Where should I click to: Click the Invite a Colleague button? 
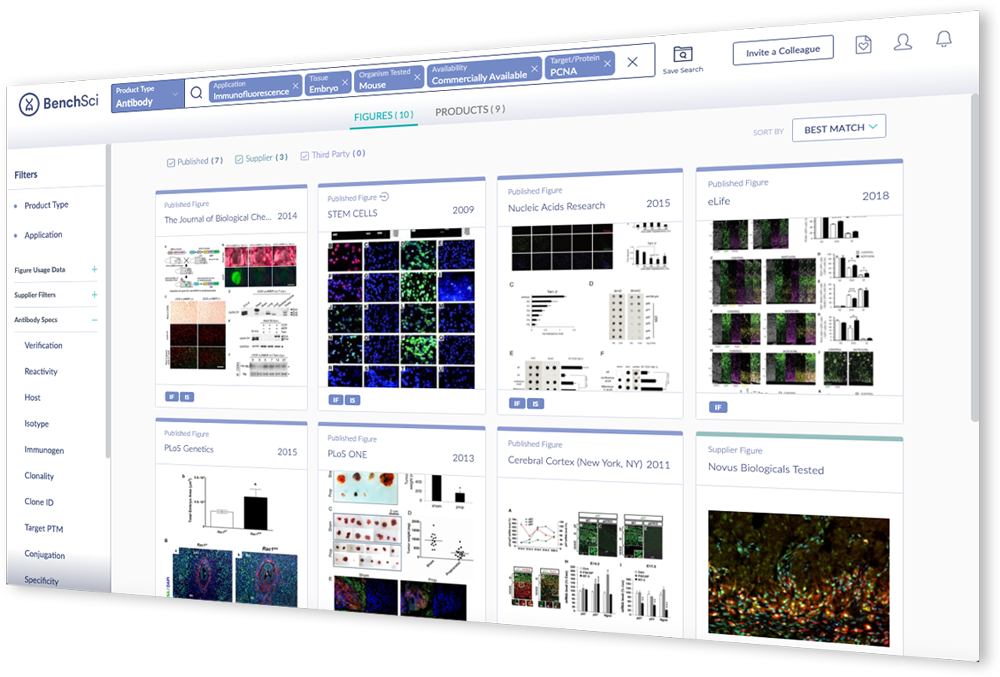785,48
